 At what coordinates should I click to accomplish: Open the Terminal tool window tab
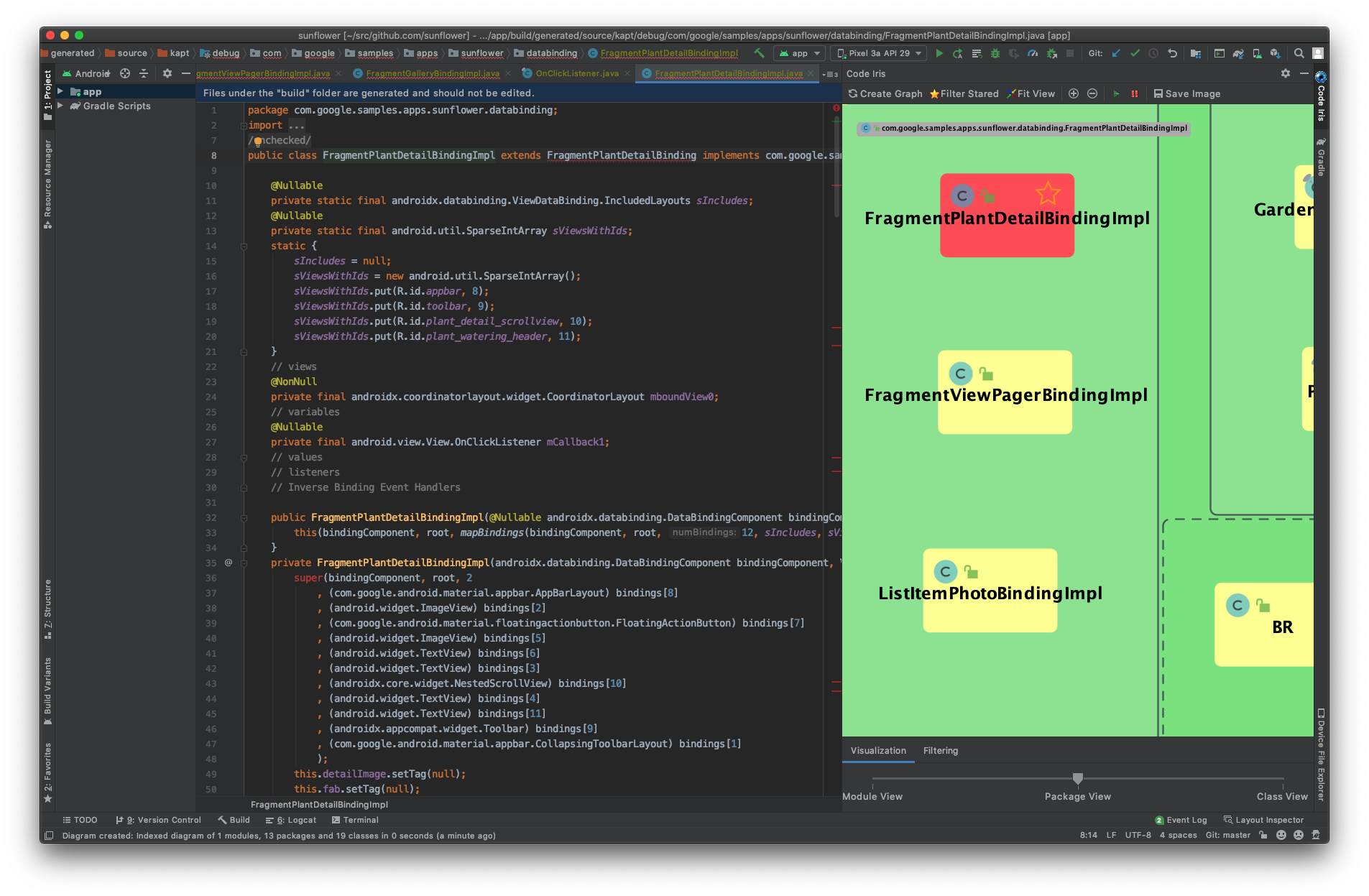point(355,820)
